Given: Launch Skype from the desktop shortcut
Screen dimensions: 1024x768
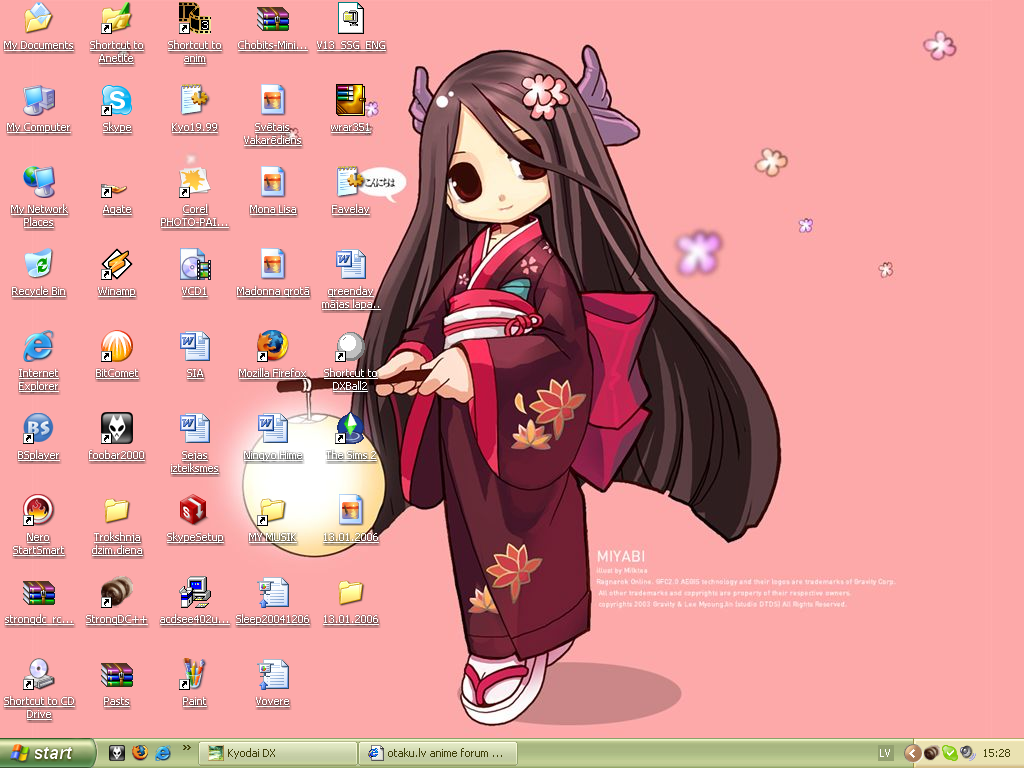Looking at the screenshot, I should [117, 101].
